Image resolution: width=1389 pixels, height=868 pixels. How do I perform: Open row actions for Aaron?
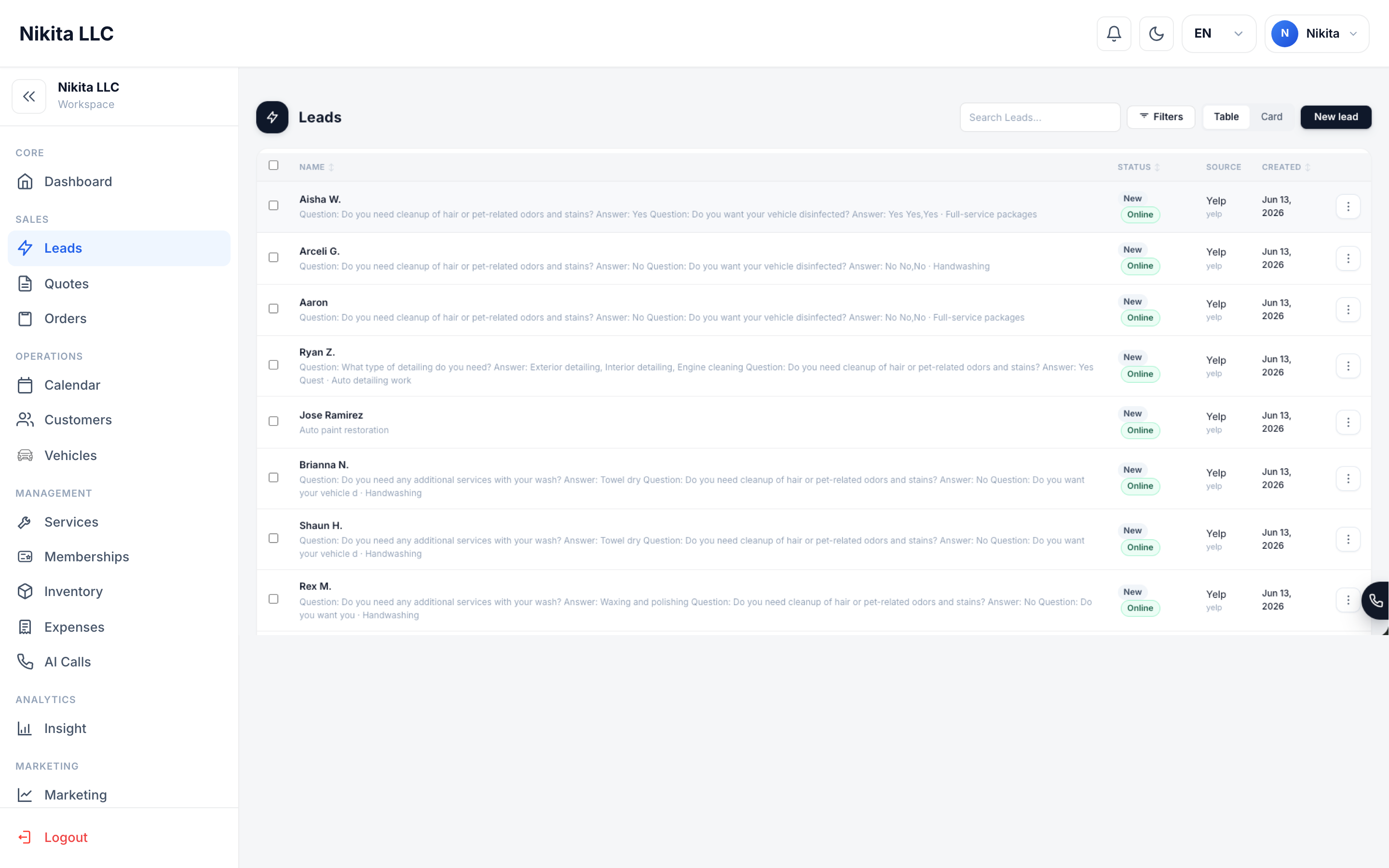coord(1348,310)
